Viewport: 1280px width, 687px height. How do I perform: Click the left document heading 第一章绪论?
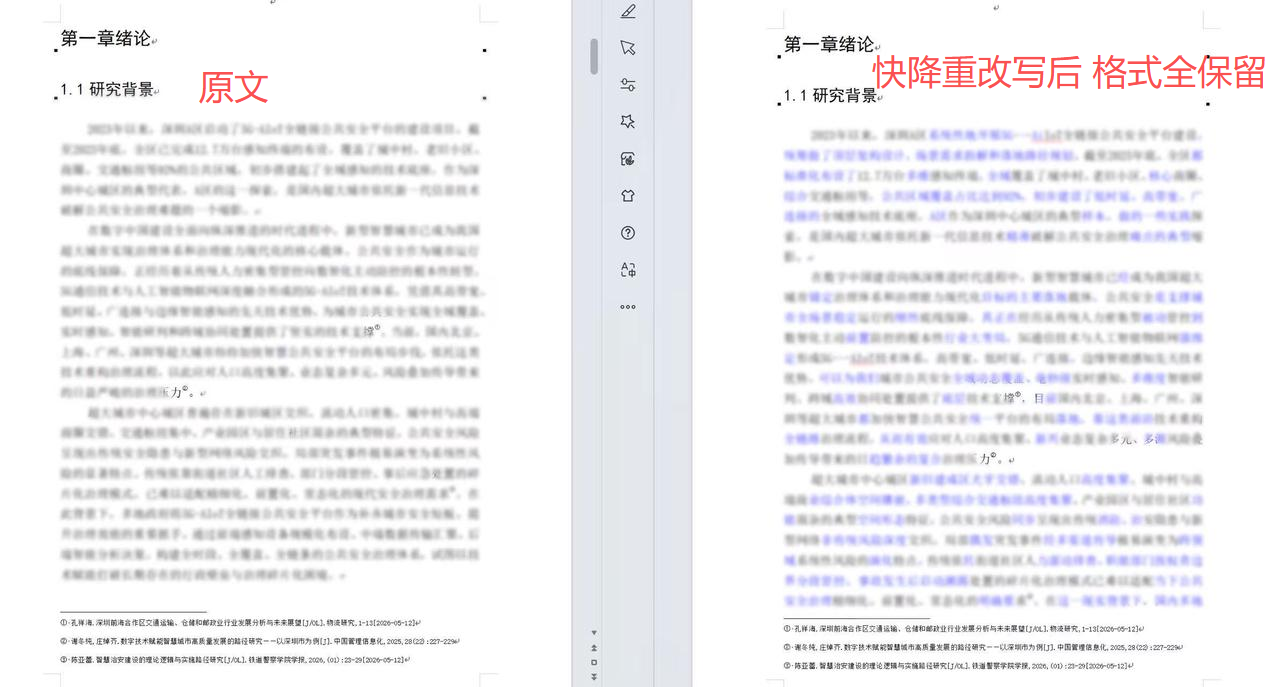point(106,39)
